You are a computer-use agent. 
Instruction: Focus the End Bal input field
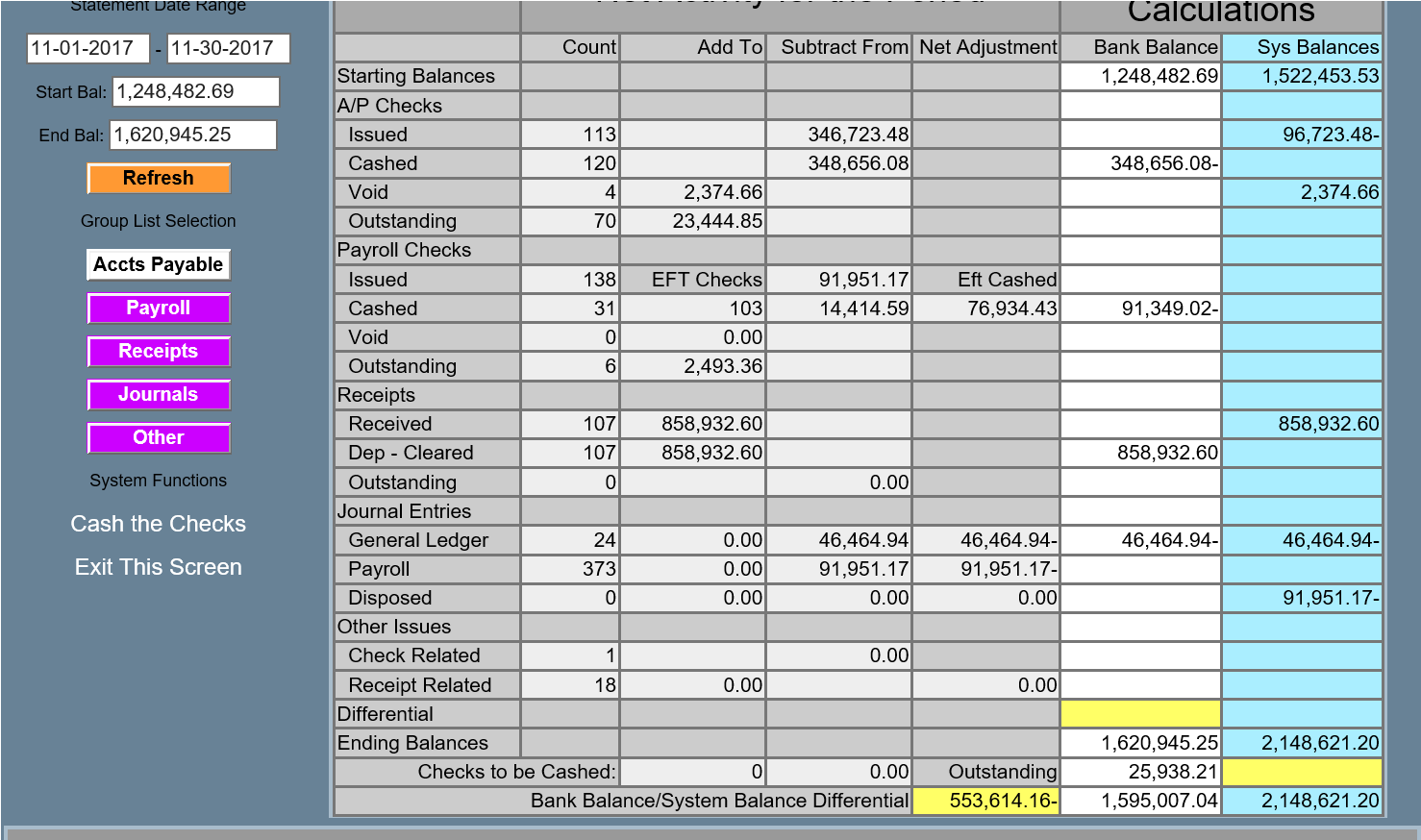click(193, 136)
